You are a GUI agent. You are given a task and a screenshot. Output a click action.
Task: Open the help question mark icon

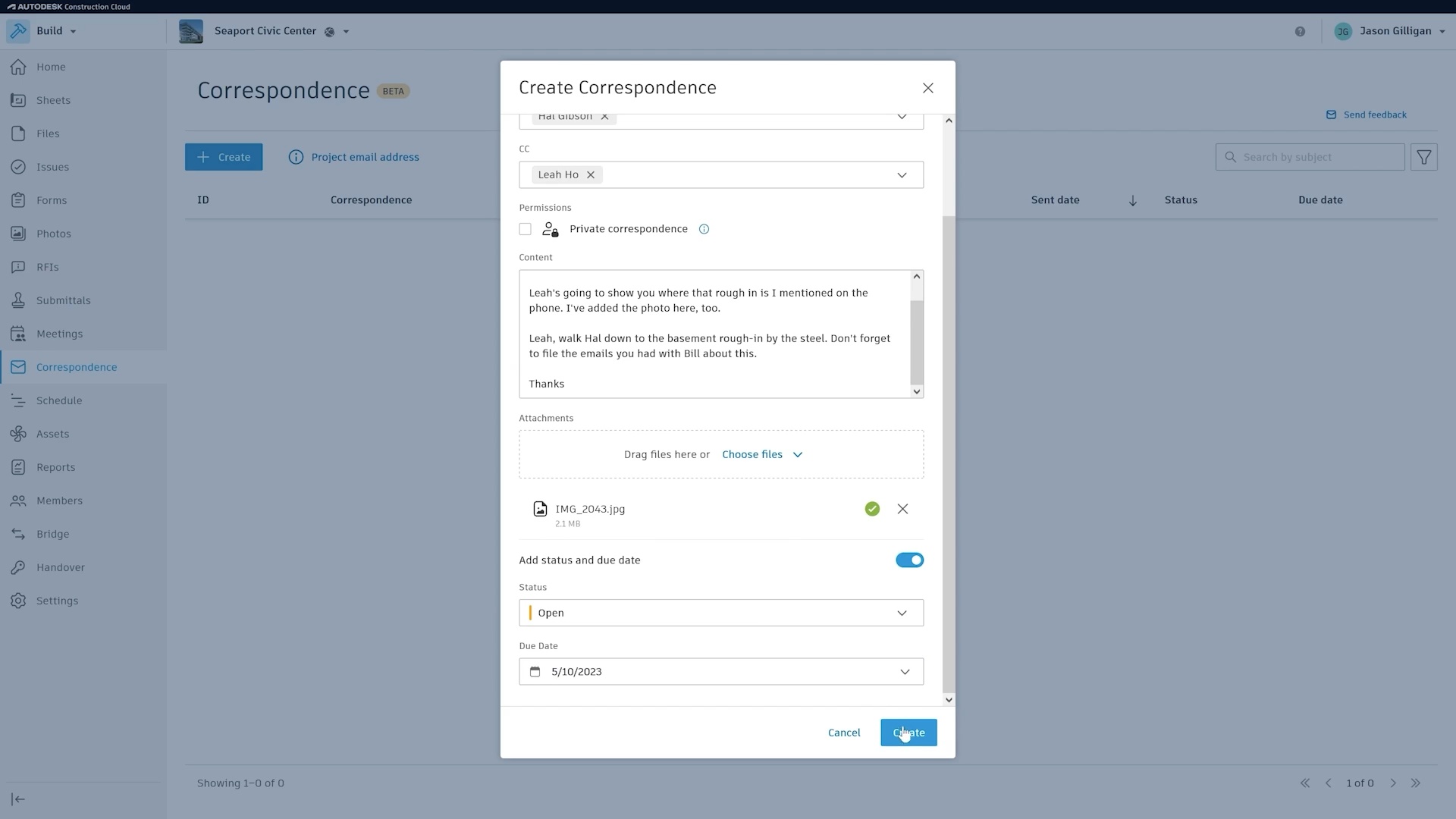click(x=1300, y=31)
